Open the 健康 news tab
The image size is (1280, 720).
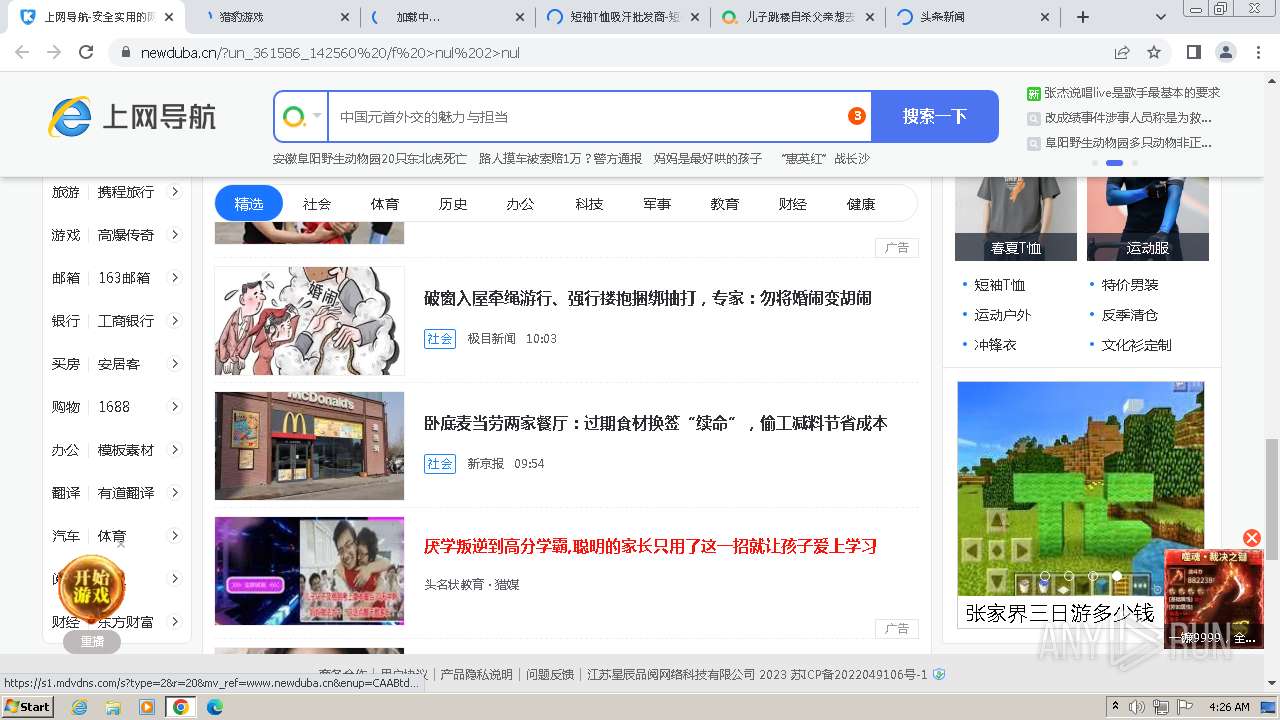click(861, 204)
